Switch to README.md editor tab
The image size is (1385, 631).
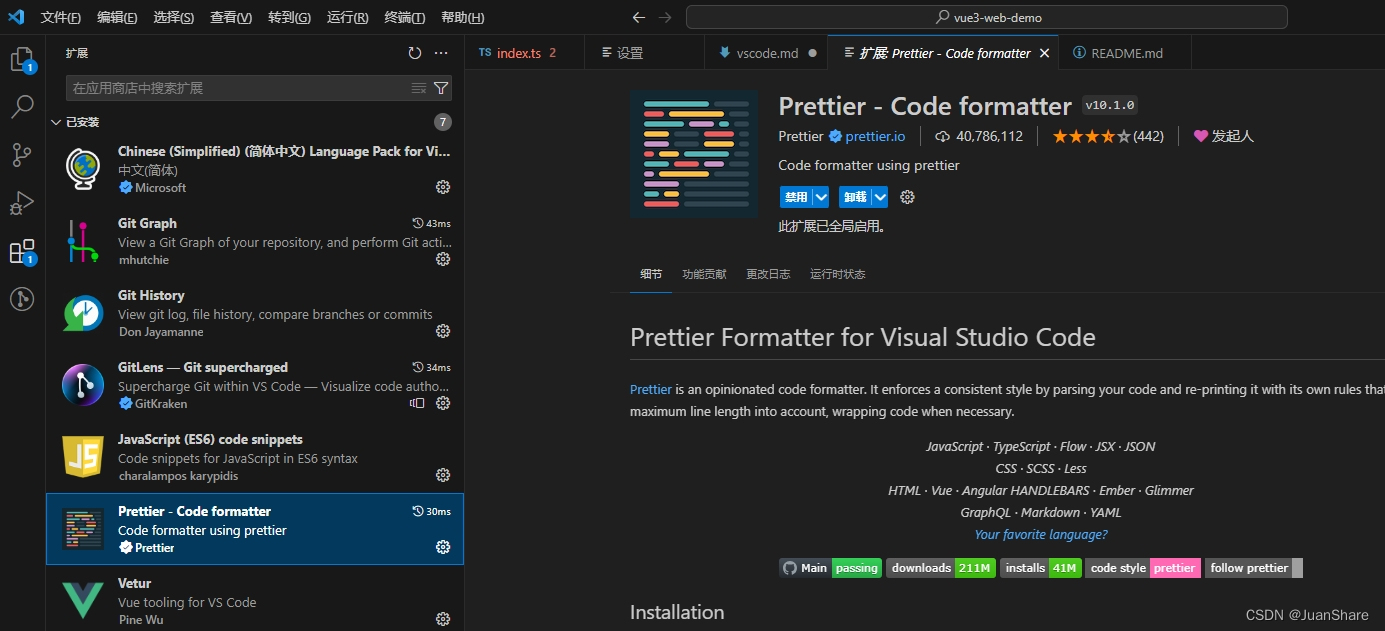coord(1127,53)
